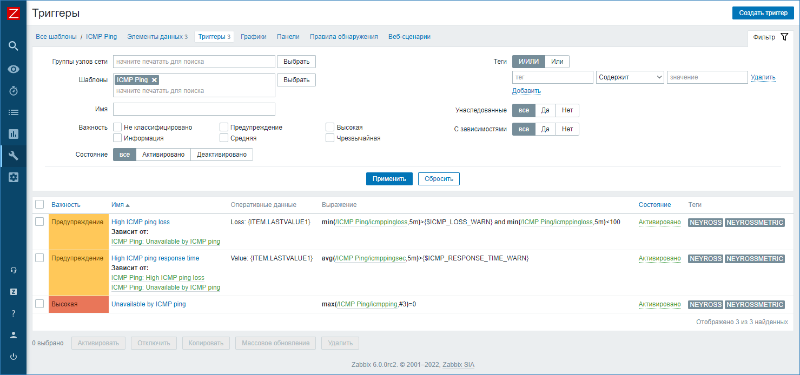Screen dimensions: 800x375
Task: Open 'High ICMP ping response time' trigger
Action: click(x=155, y=258)
